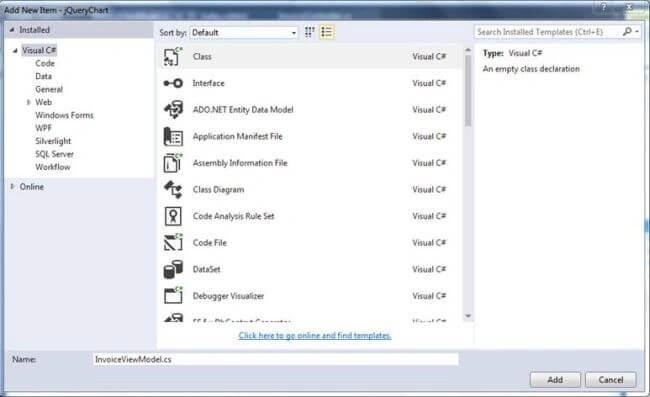Click the scroll down arrow of template list

[468, 316]
